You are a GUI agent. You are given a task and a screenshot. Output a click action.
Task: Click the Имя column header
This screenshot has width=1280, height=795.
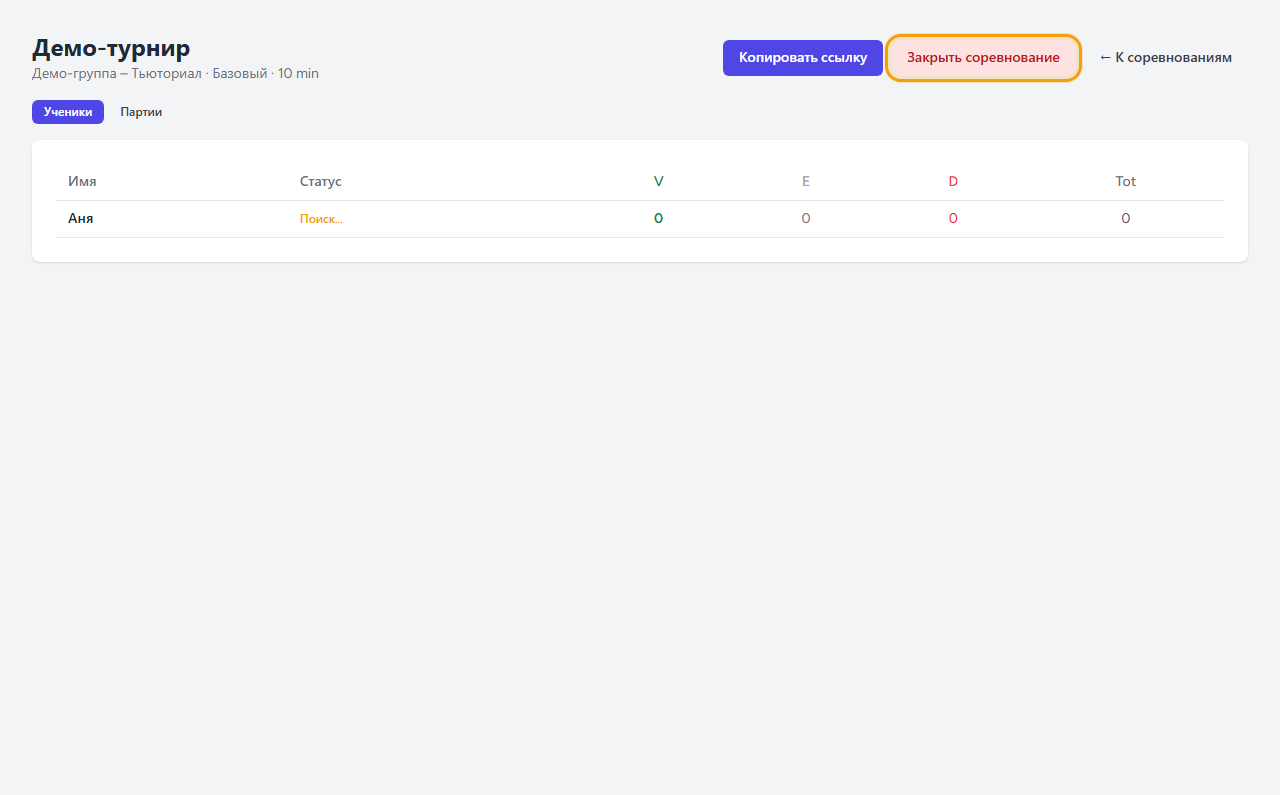[x=82, y=181]
